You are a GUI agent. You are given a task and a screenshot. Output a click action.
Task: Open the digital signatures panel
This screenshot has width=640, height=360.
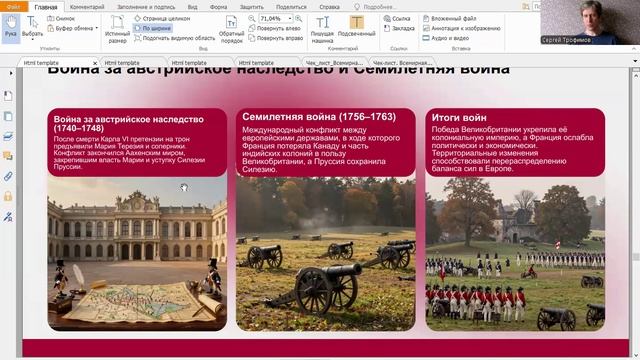[x=8, y=217]
